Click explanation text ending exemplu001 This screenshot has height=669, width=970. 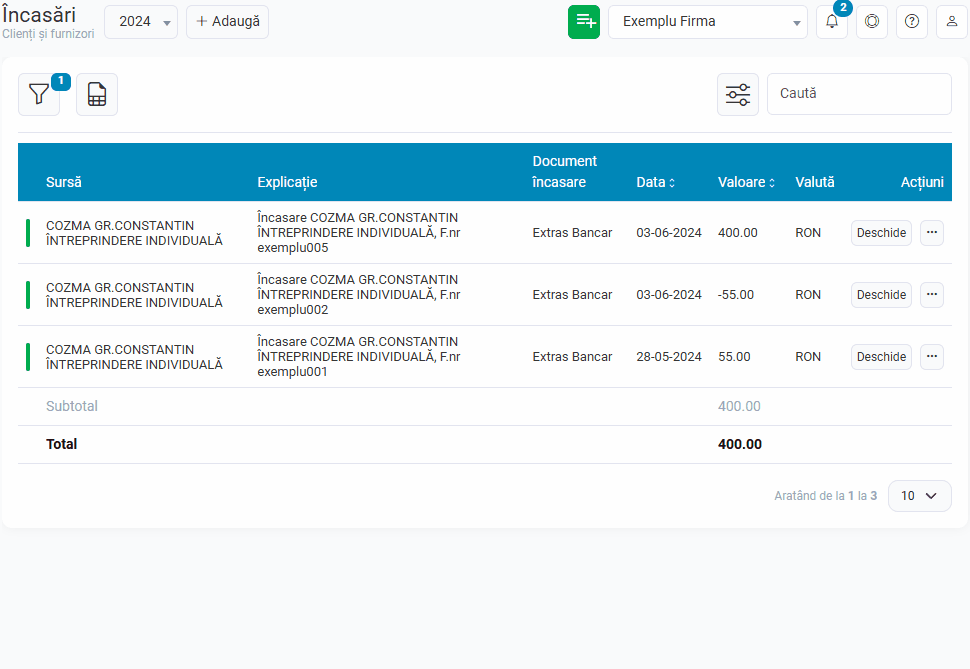click(359, 356)
